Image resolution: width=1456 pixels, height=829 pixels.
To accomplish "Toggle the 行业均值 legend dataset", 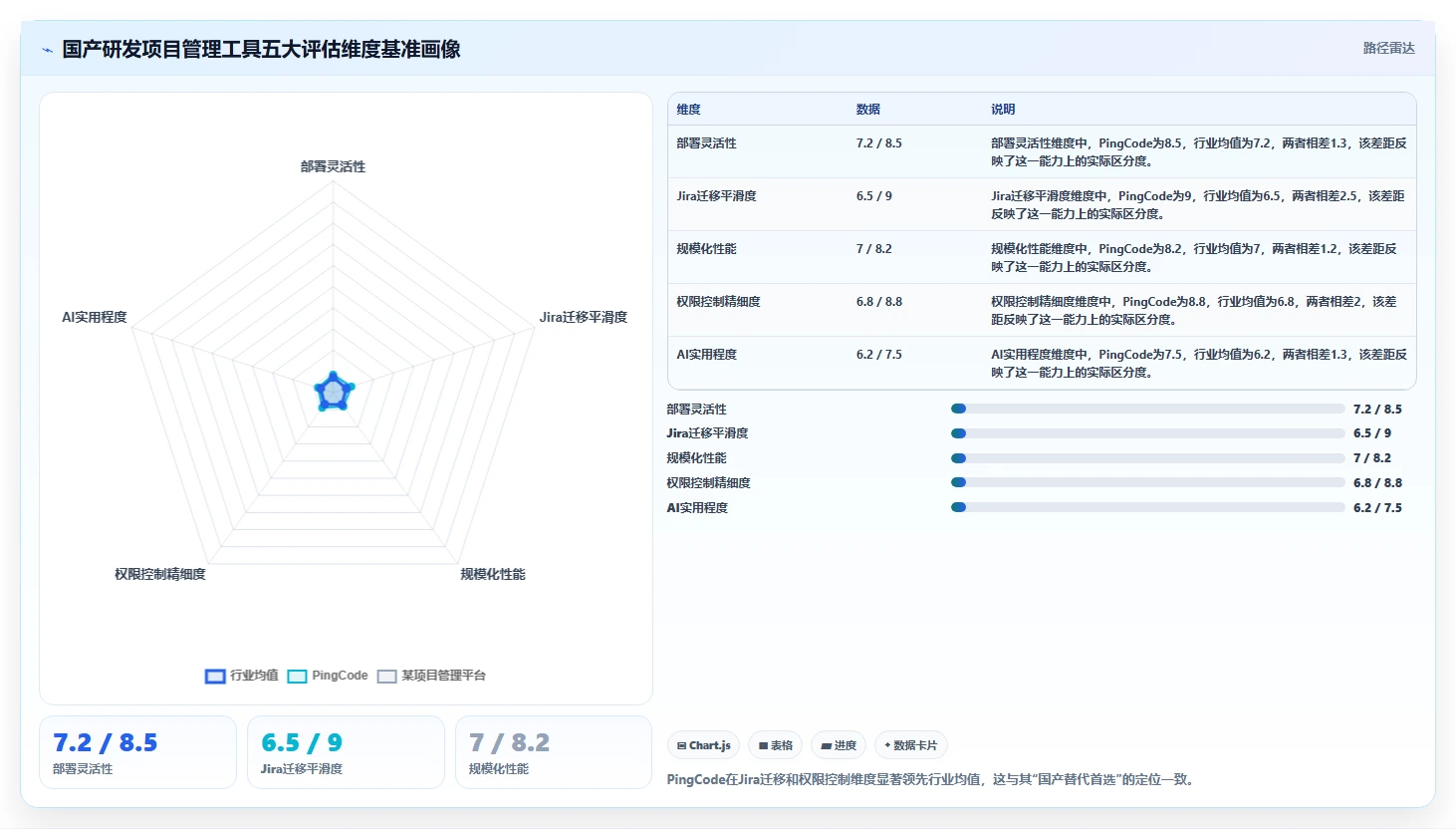I will tap(242, 676).
